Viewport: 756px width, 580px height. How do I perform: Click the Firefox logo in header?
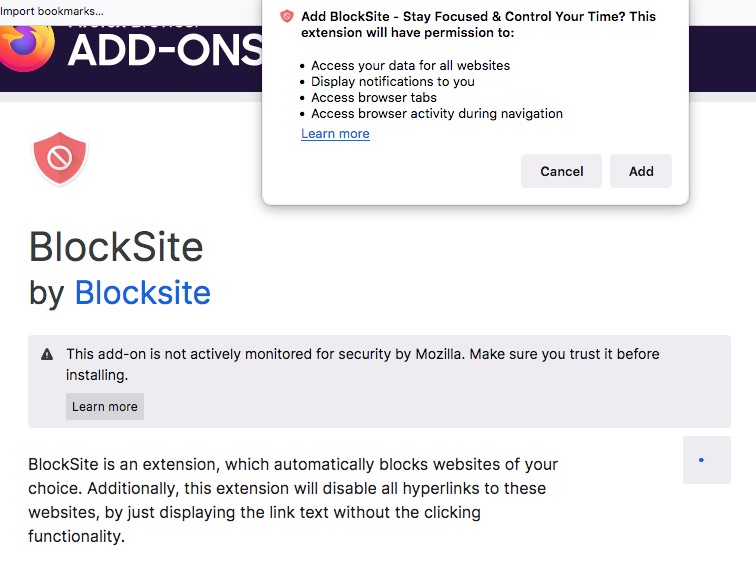click(27, 48)
